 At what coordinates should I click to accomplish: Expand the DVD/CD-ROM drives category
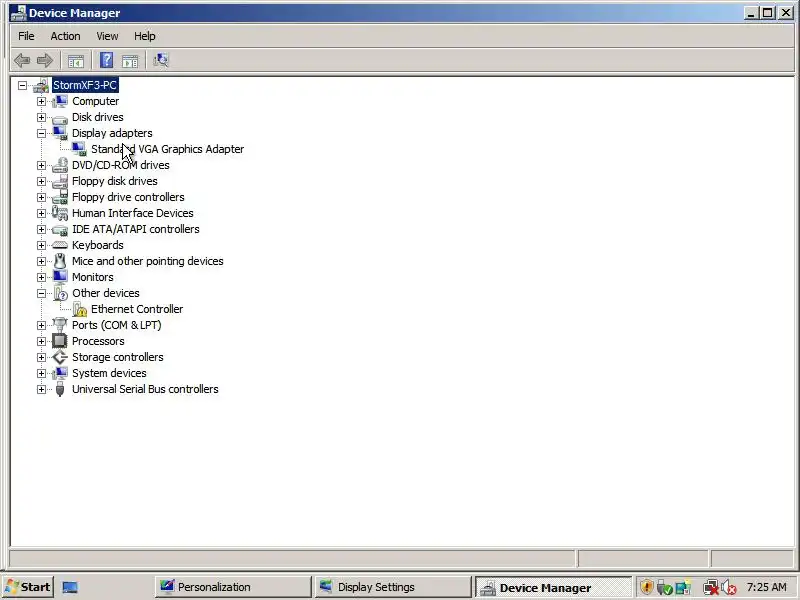pos(41,165)
